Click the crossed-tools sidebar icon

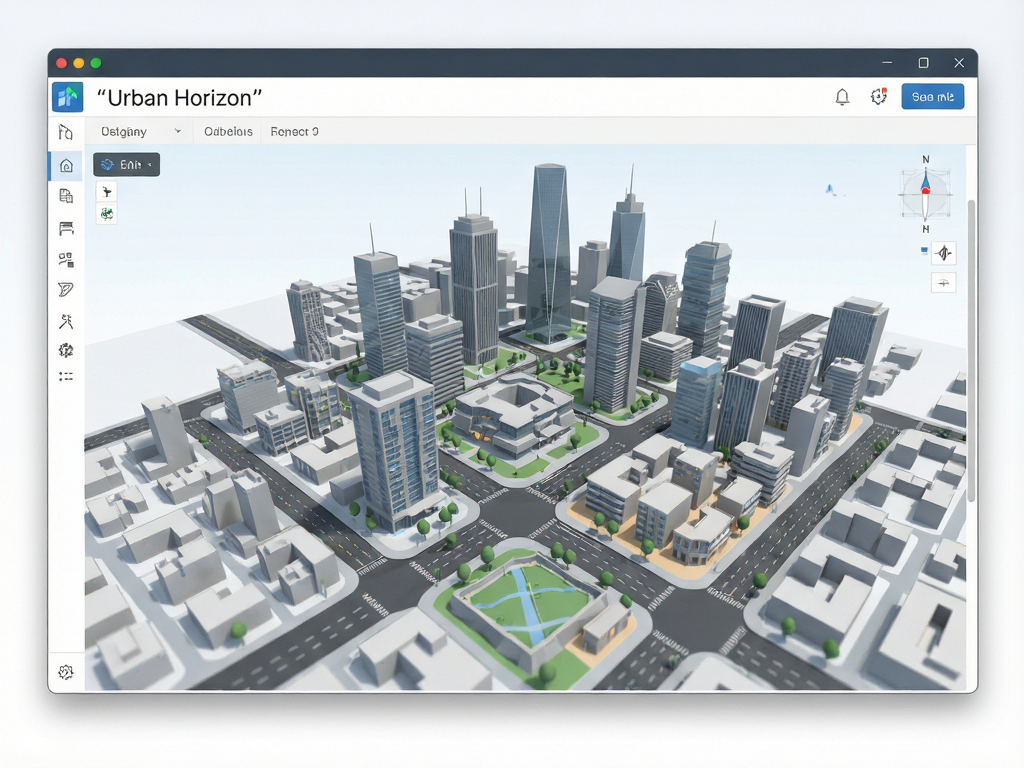(66, 321)
